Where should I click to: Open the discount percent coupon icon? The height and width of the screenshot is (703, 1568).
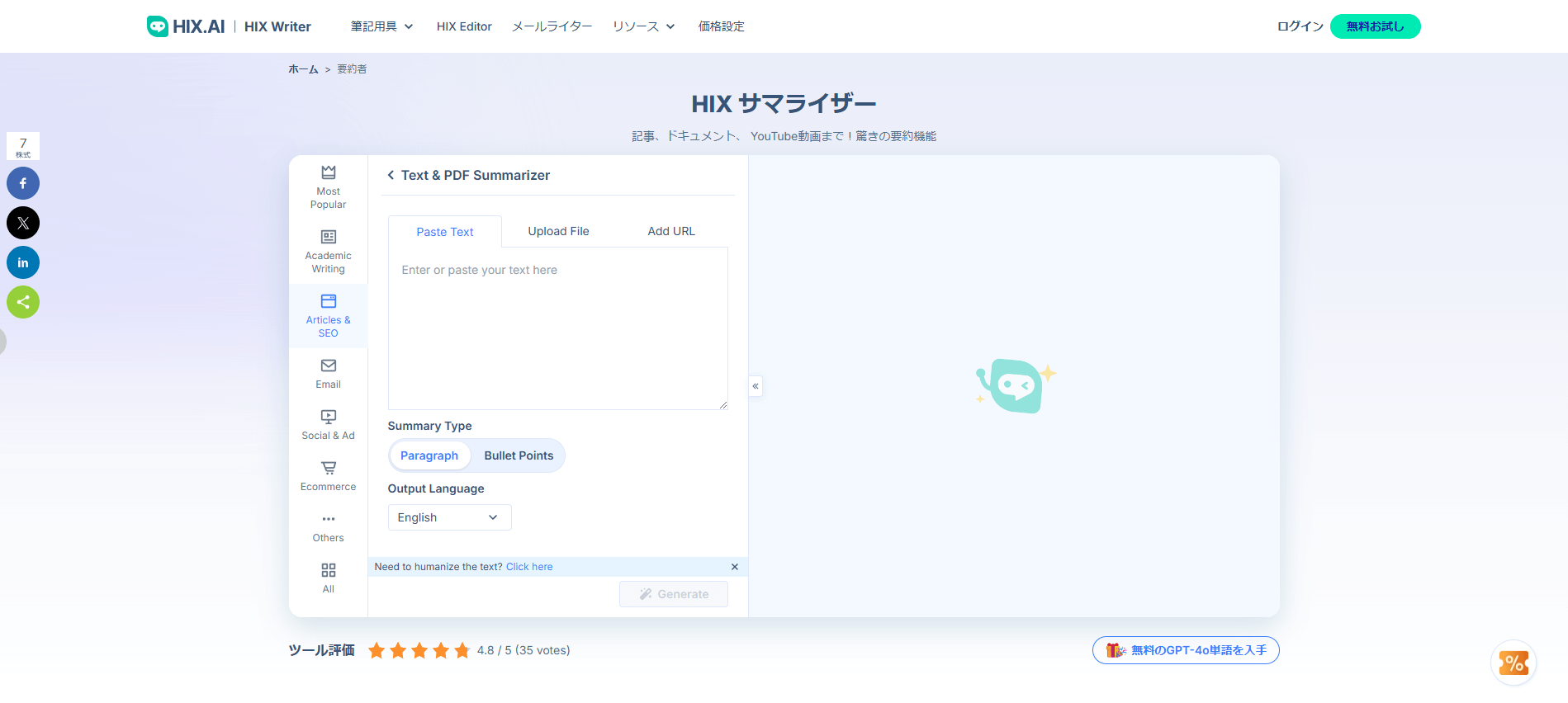(1514, 663)
